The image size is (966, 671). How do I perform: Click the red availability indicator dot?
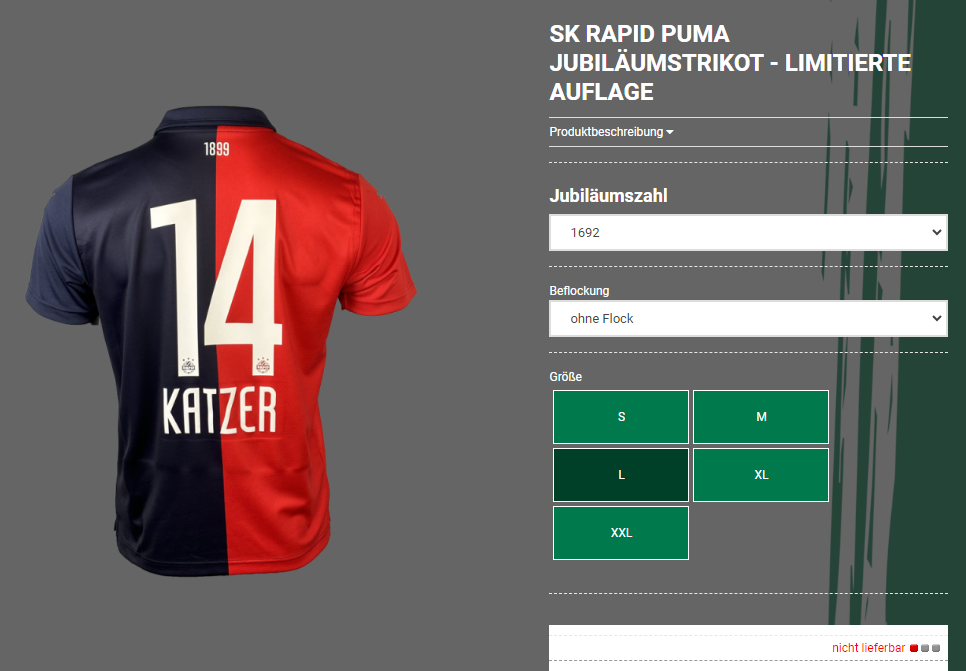click(x=914, y=648)
